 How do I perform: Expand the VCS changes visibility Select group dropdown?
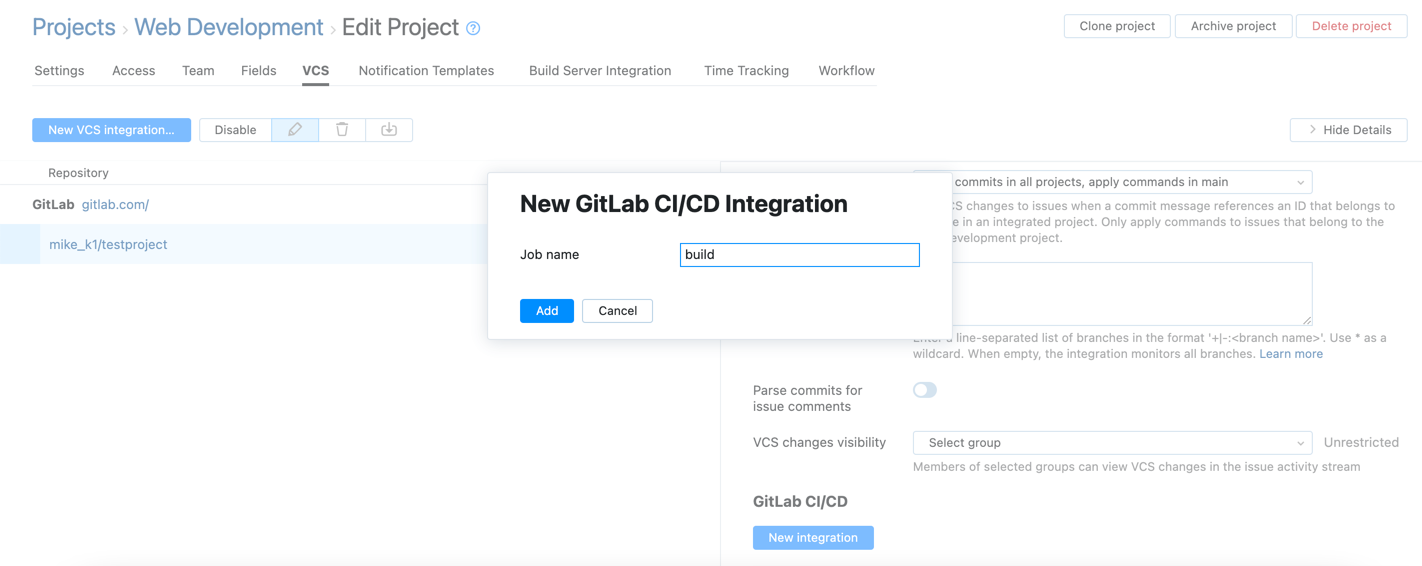(1112, 443)
